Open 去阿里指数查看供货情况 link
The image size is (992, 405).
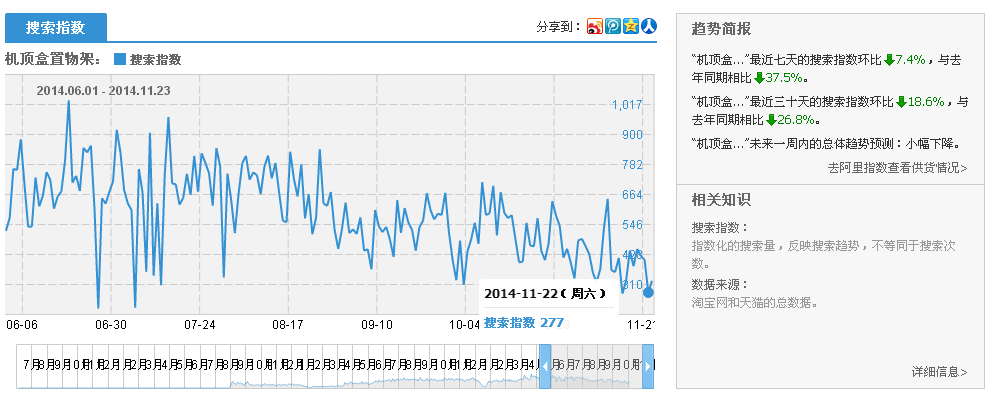coord(897,168)
